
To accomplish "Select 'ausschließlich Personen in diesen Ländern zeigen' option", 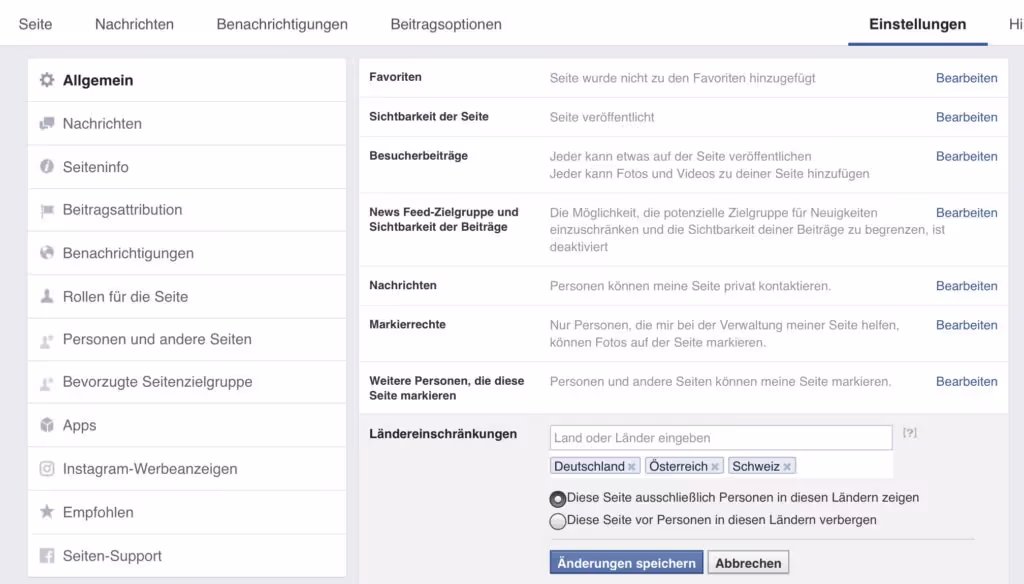I will 557,498.
